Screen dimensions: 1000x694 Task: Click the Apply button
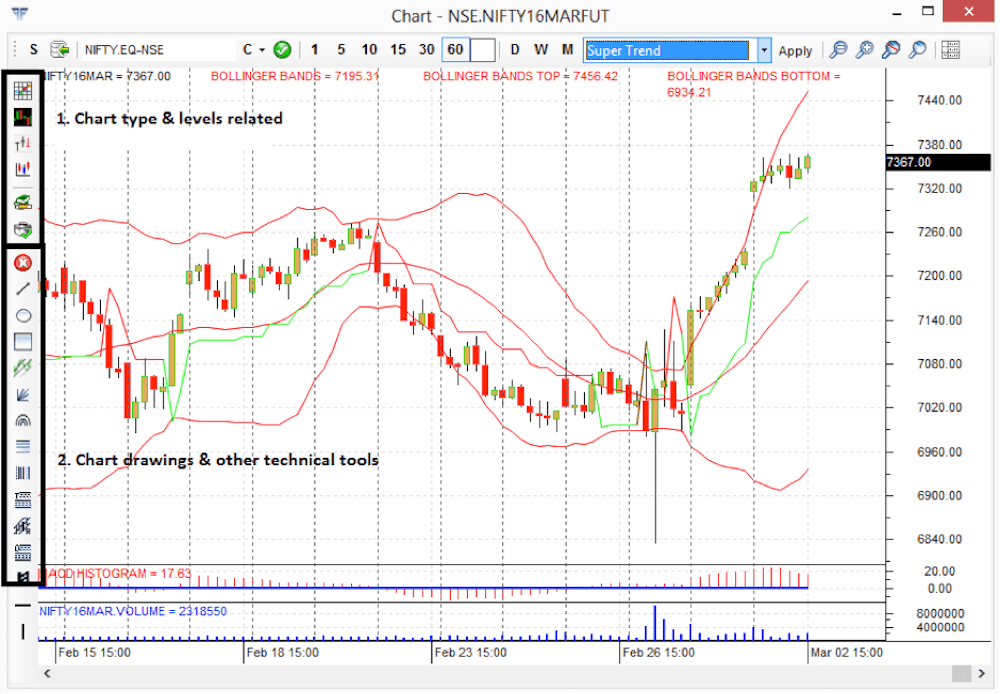point(796,50)
